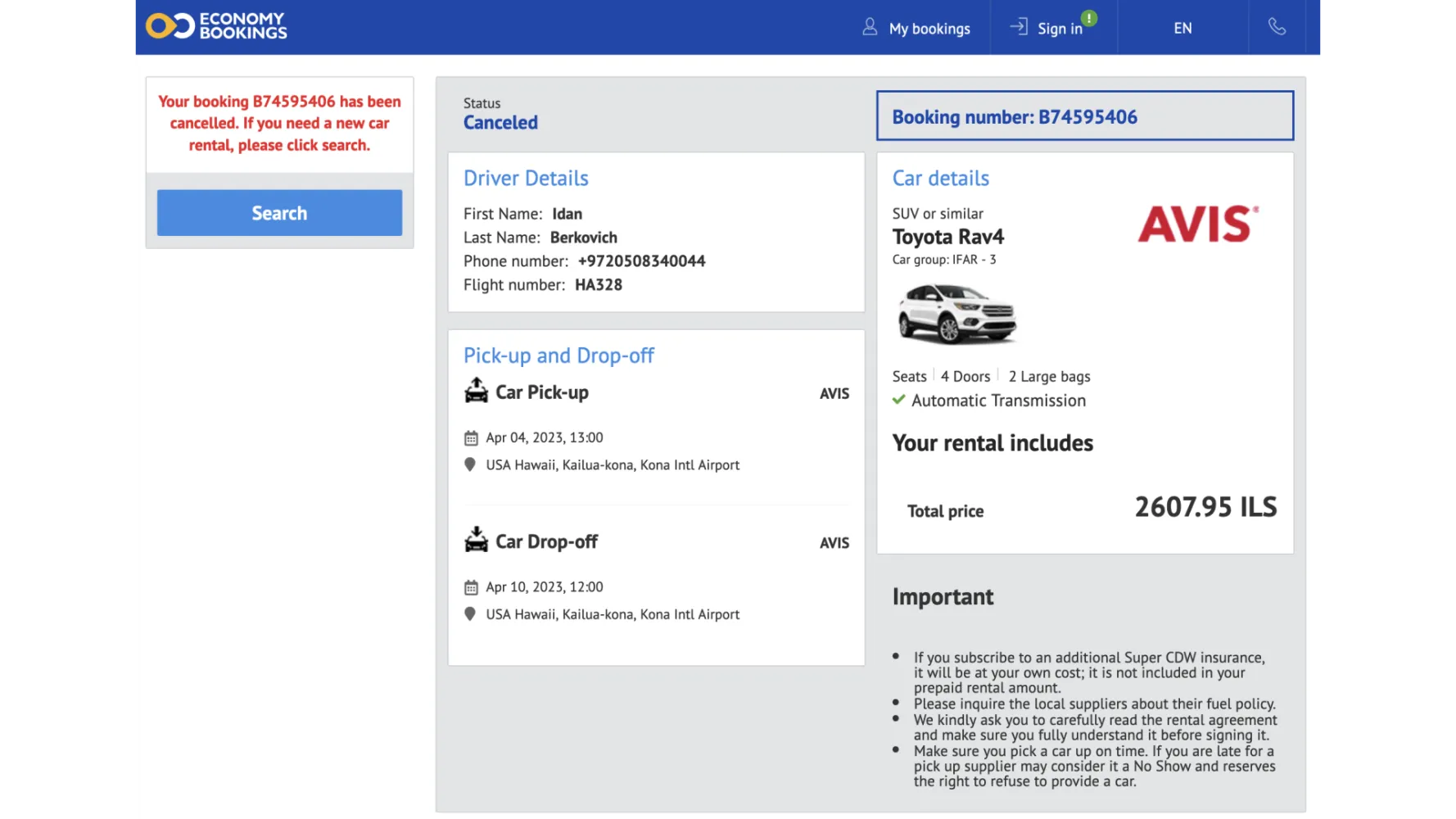
Task: Click the calendar icon beside Apr 10, 2023
Action: pyautogui.click(x=471, y=587)
